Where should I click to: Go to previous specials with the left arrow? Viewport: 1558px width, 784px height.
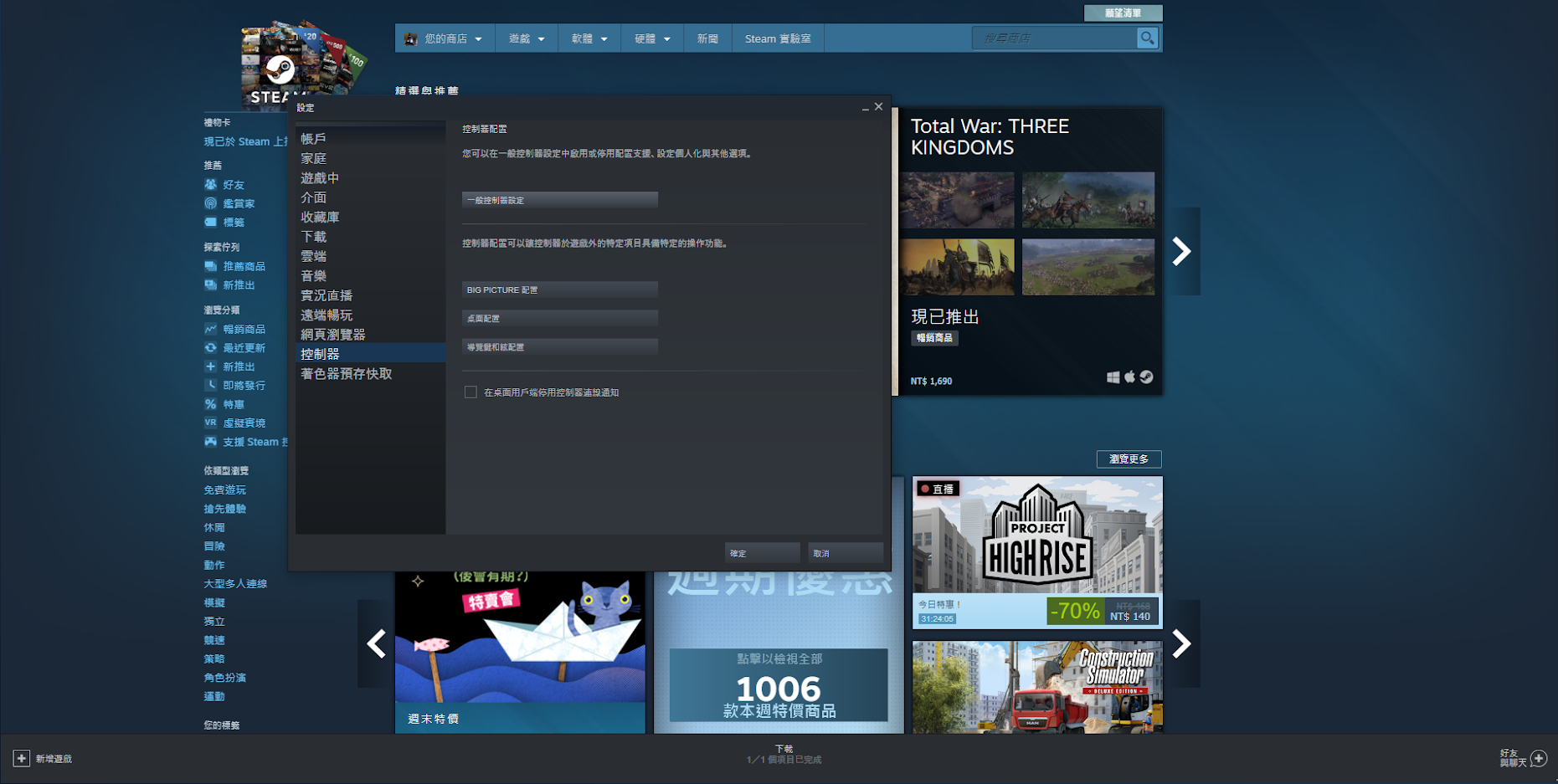pos(376,643)
